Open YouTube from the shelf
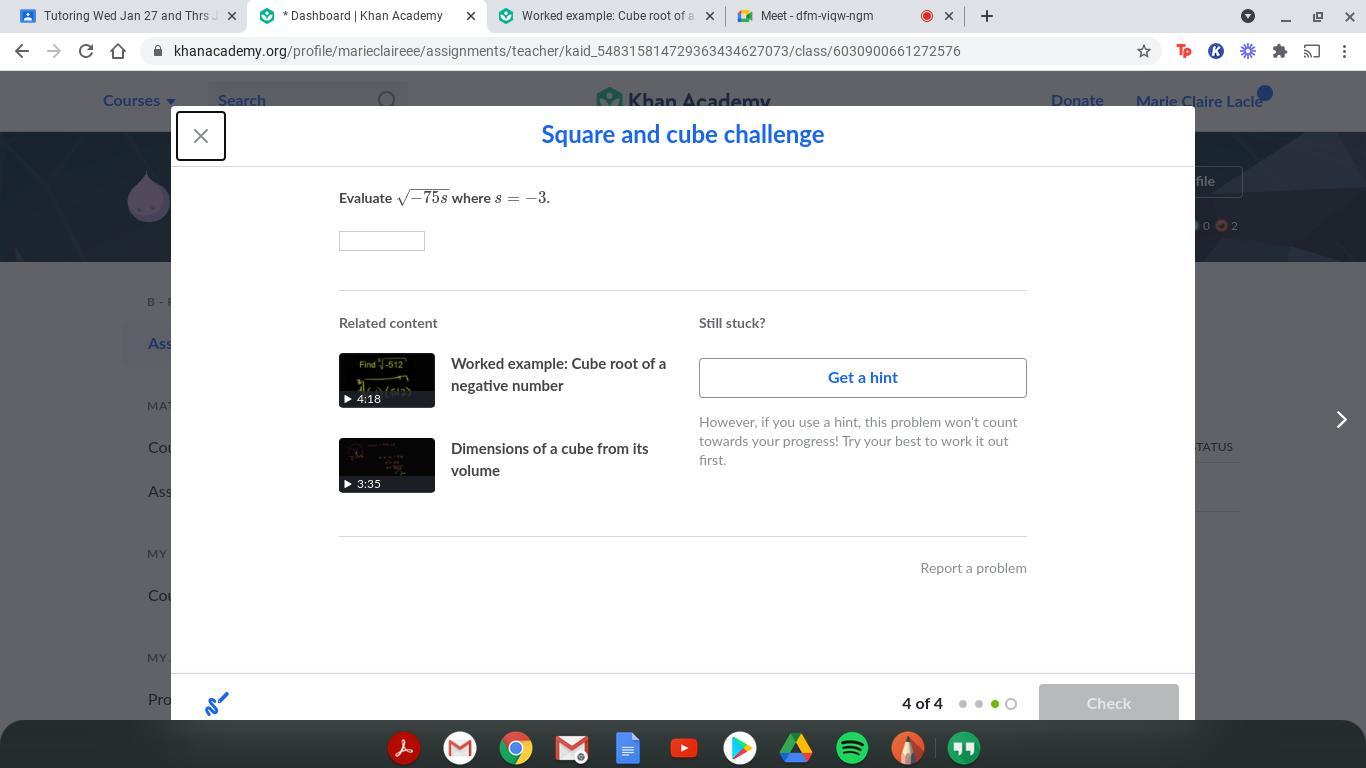 [684, 748]
